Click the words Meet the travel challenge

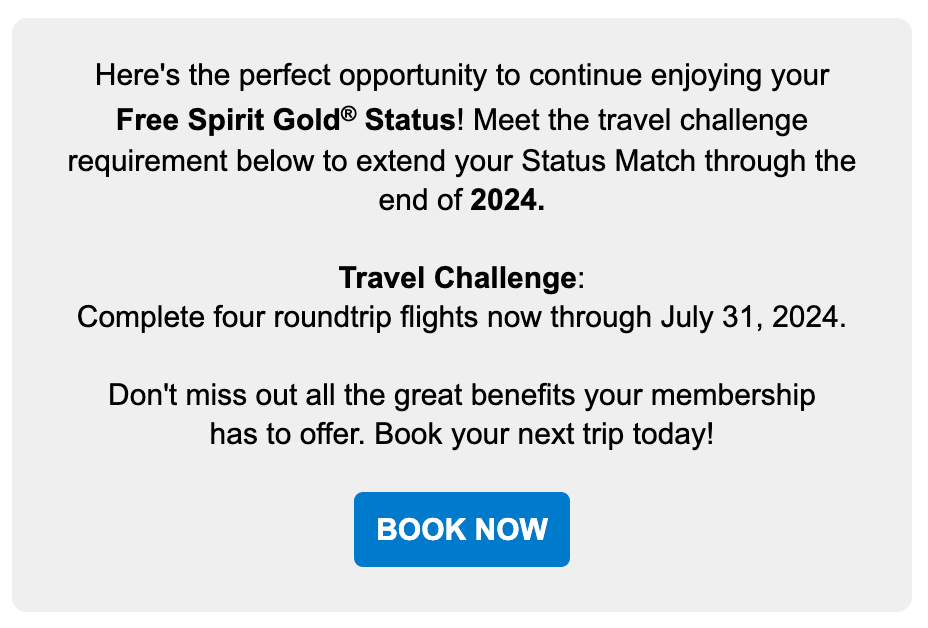click(x=640, y=120)
